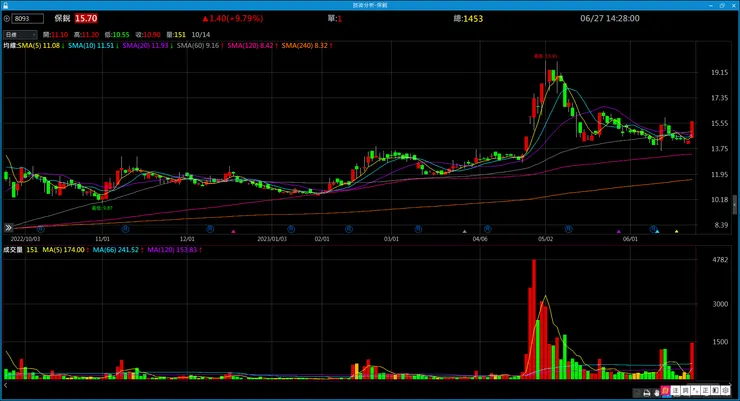This screenshot has width=740, height=401.
Task: Click the timestamp 06/27 14:28:00
Action: pyautogui.click(x=610, y=18)
